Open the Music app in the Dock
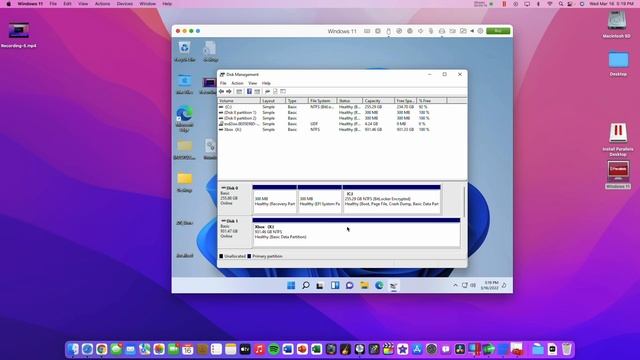Screen dimensions: 640x360 click(x=259, y=349)
